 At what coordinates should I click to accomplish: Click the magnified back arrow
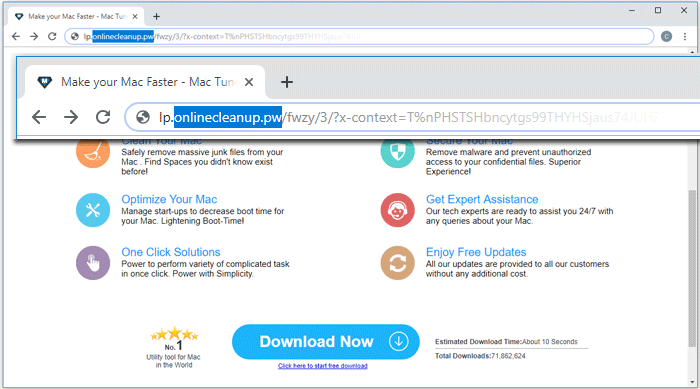tap(39, 117)
